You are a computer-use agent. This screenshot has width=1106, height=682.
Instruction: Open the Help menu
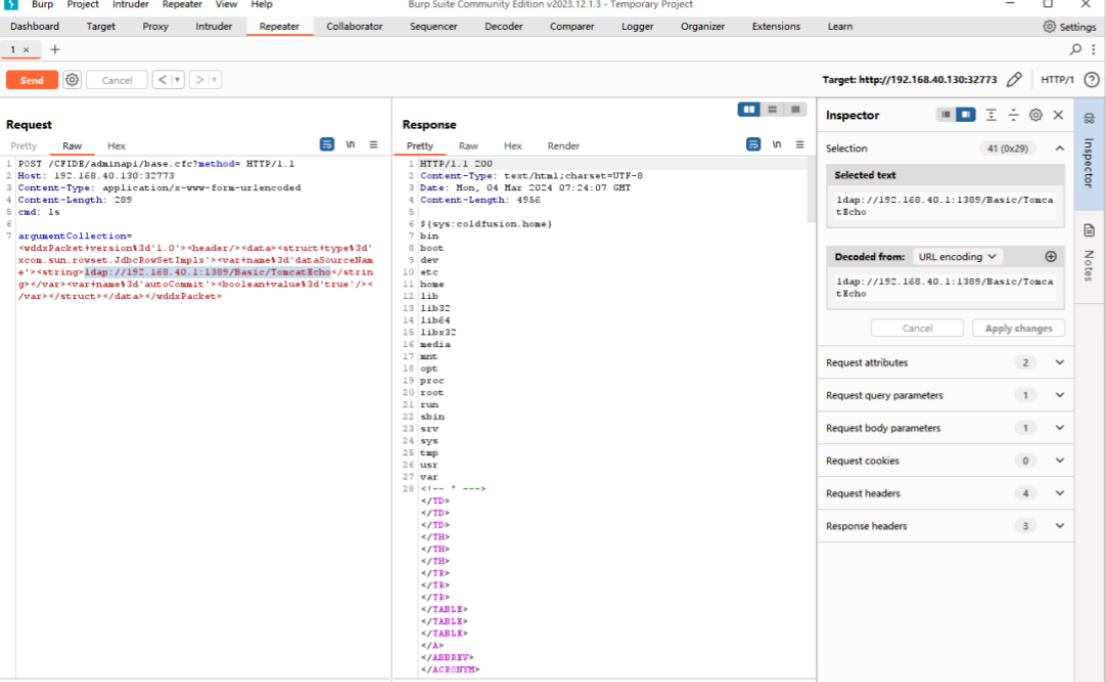[262, 4]
